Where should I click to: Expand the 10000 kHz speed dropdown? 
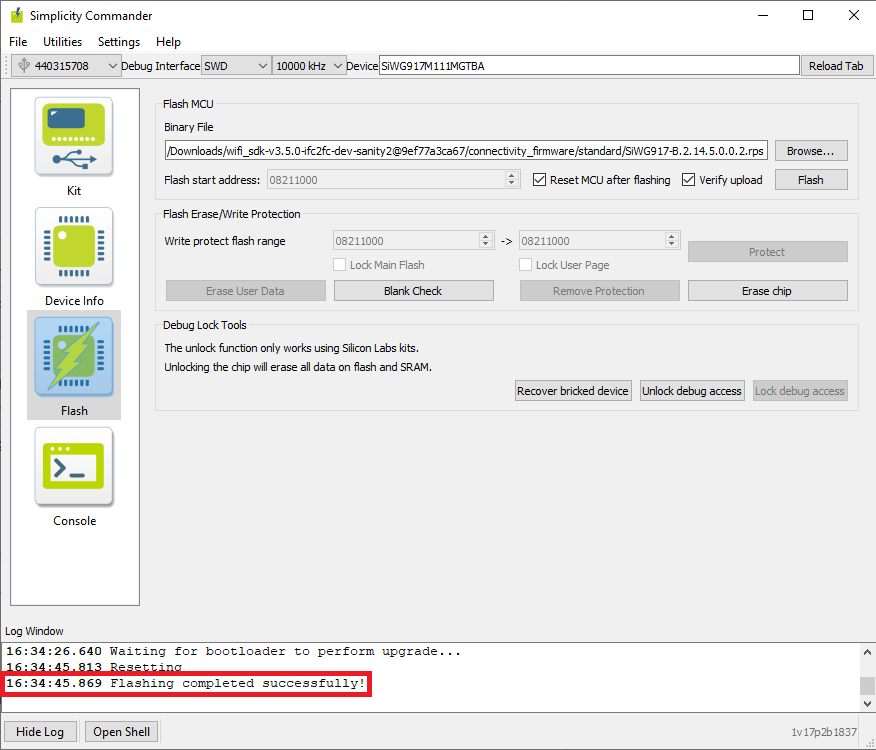pyautogui.click(x=338, y=66)
